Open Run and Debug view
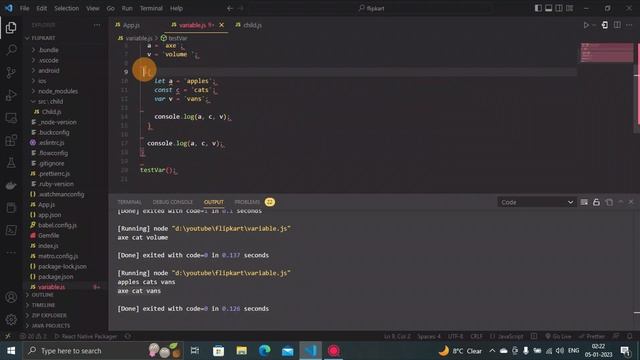This screenshot has width=640, height=360. click(11, 95)
